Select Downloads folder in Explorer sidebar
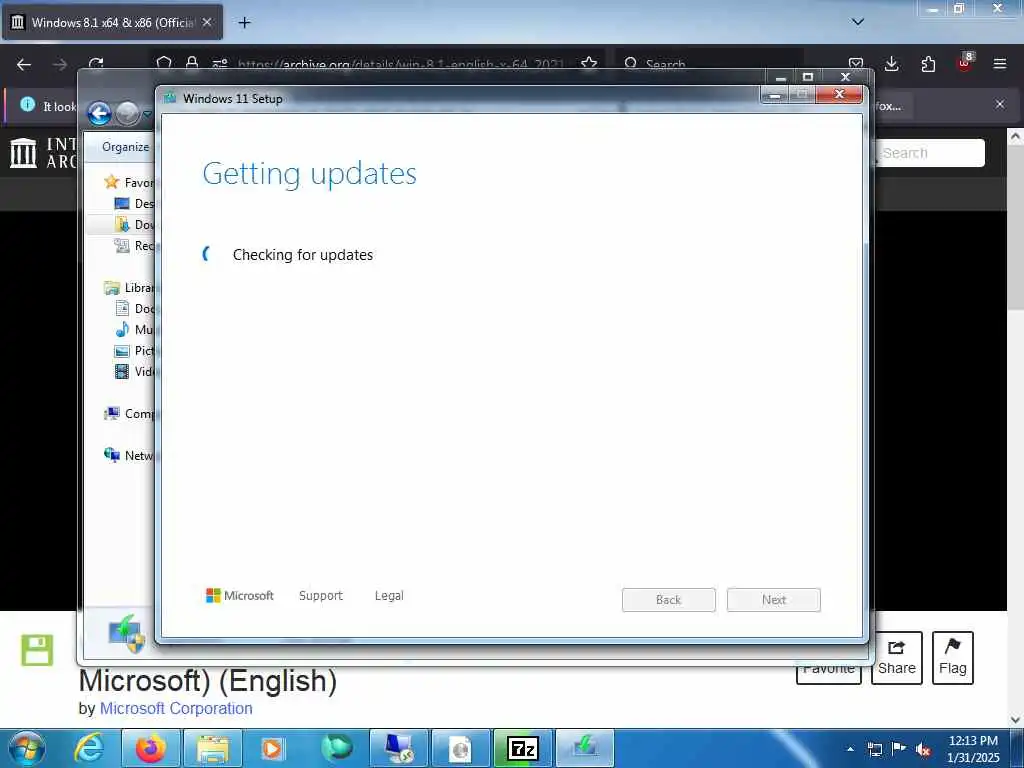This screenshot has height=768, width=1024. (x=122, y=224)
